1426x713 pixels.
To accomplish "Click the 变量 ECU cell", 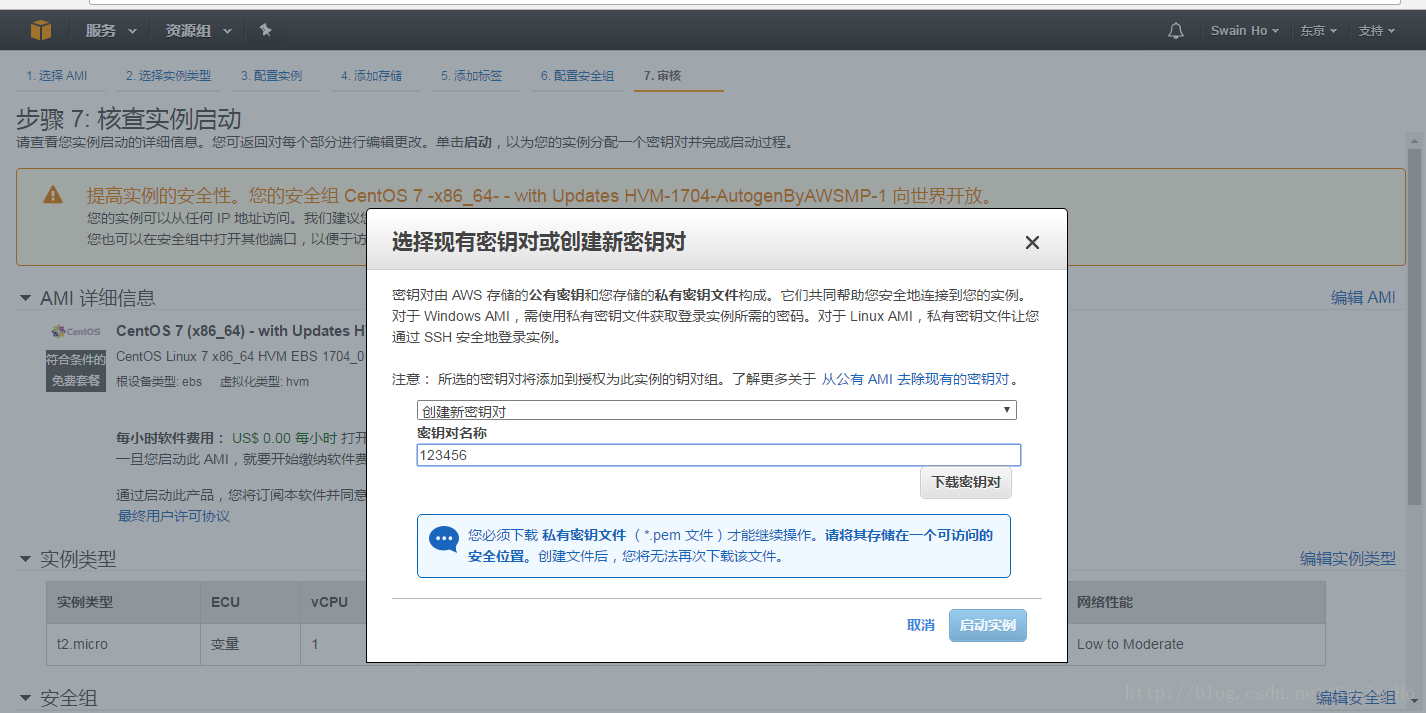I will (251, 645).
